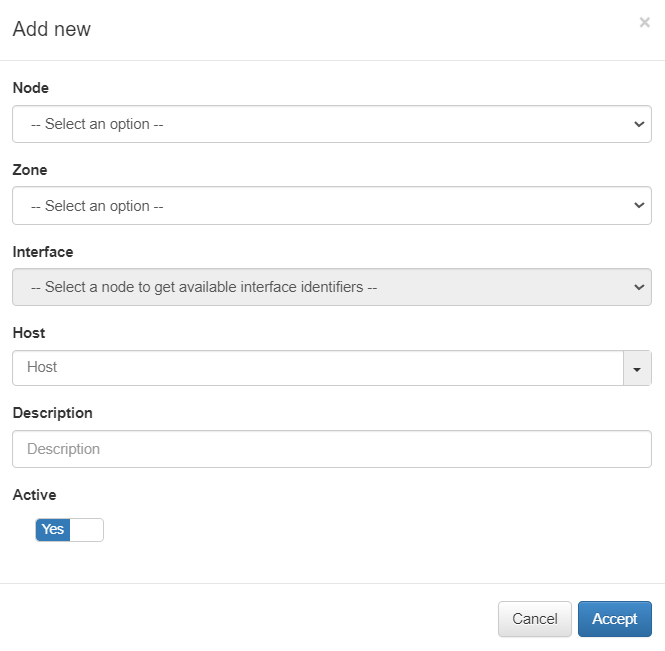665x651 pixels.
Task: Open the Zone select dropdown
Action: click(x=320, y=206)
